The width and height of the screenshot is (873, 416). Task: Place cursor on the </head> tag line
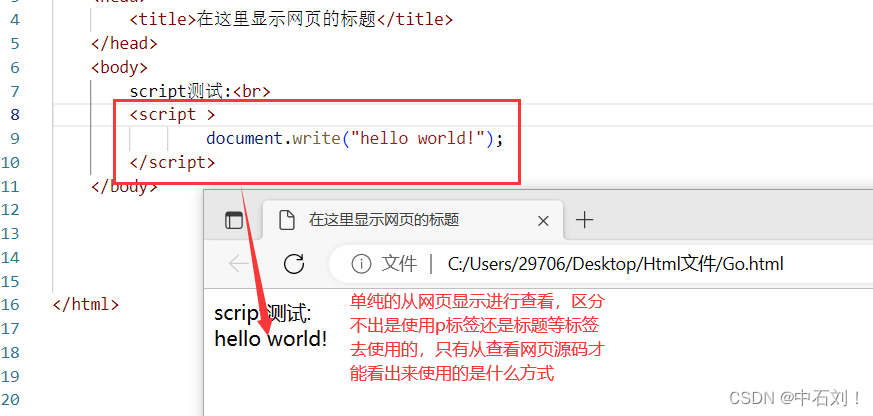click(125, 43)
